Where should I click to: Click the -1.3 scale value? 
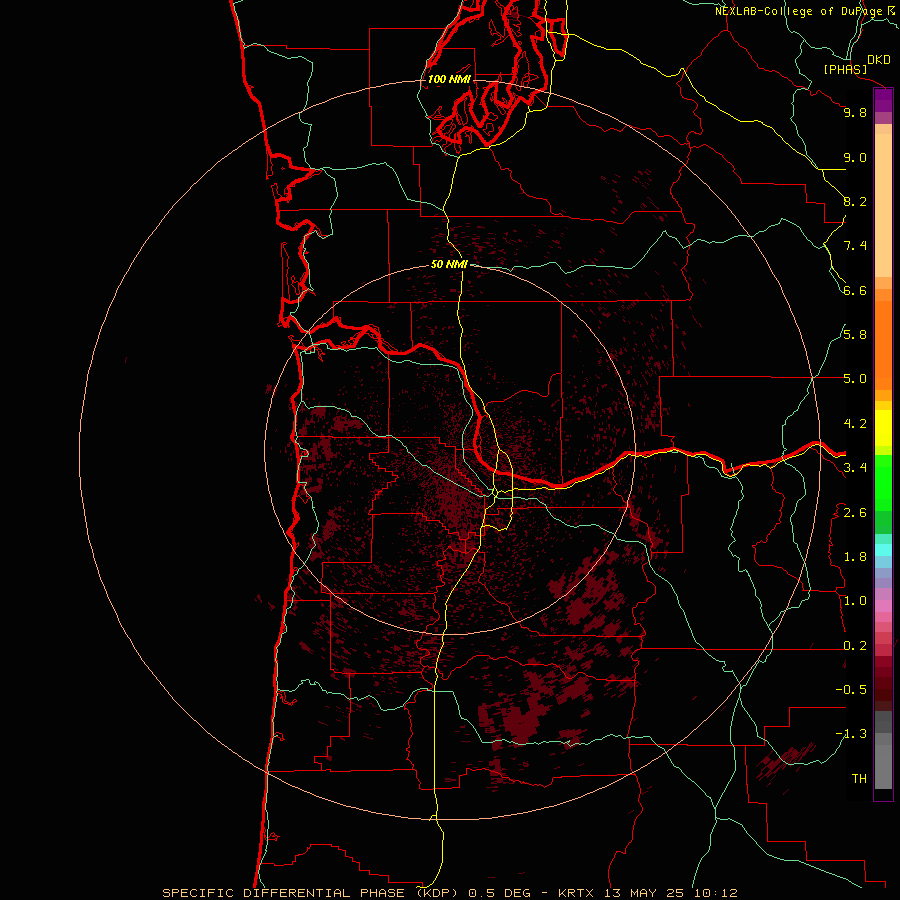(x=851, y=734)
